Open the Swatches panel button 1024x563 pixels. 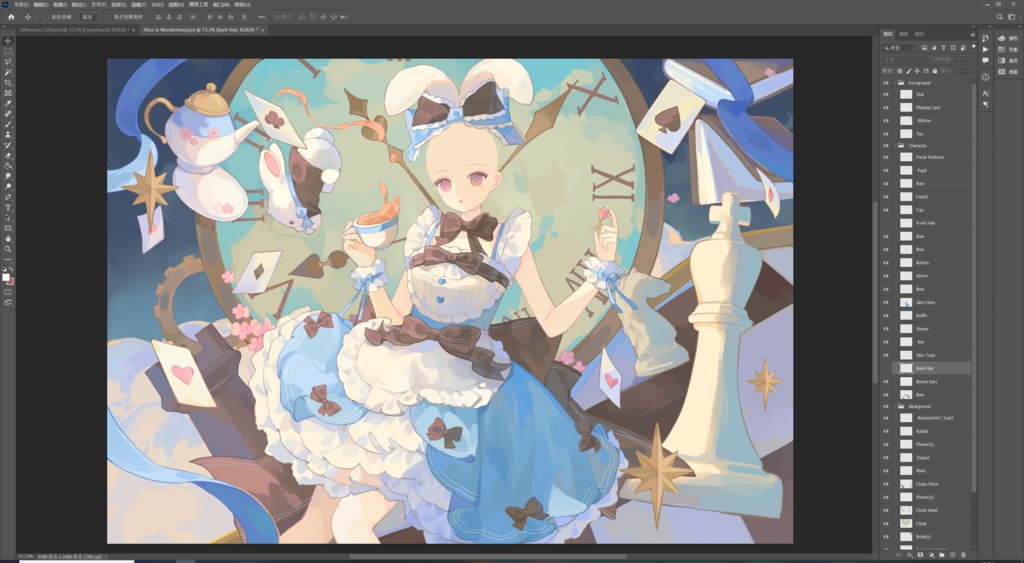tap(1008, 50)
